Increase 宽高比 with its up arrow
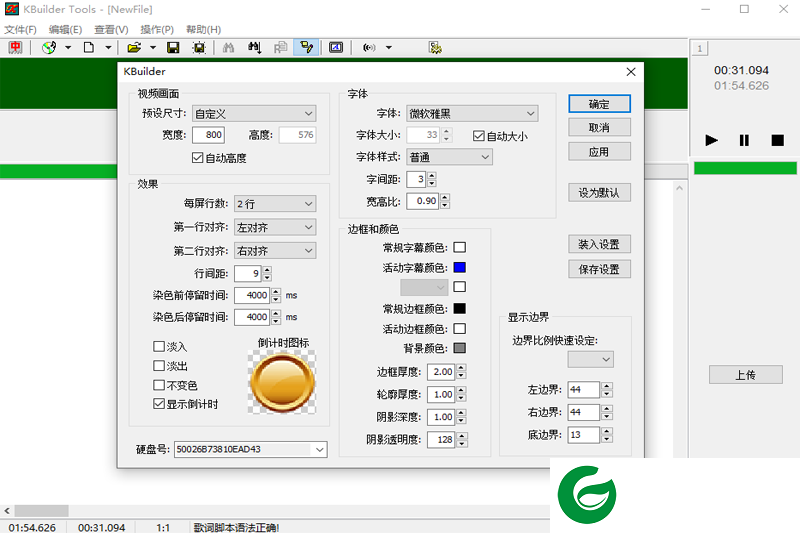 pos(445,197)
